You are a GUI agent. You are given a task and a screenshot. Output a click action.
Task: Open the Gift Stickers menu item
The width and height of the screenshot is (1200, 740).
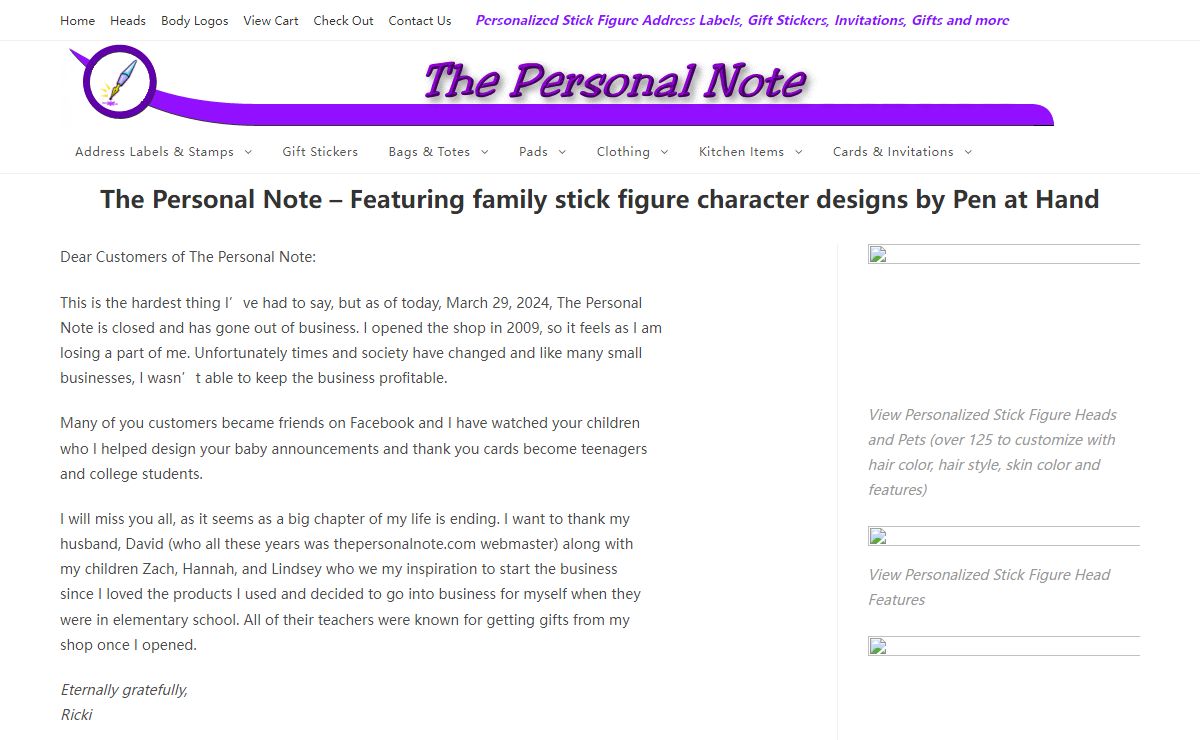(320, 152)
